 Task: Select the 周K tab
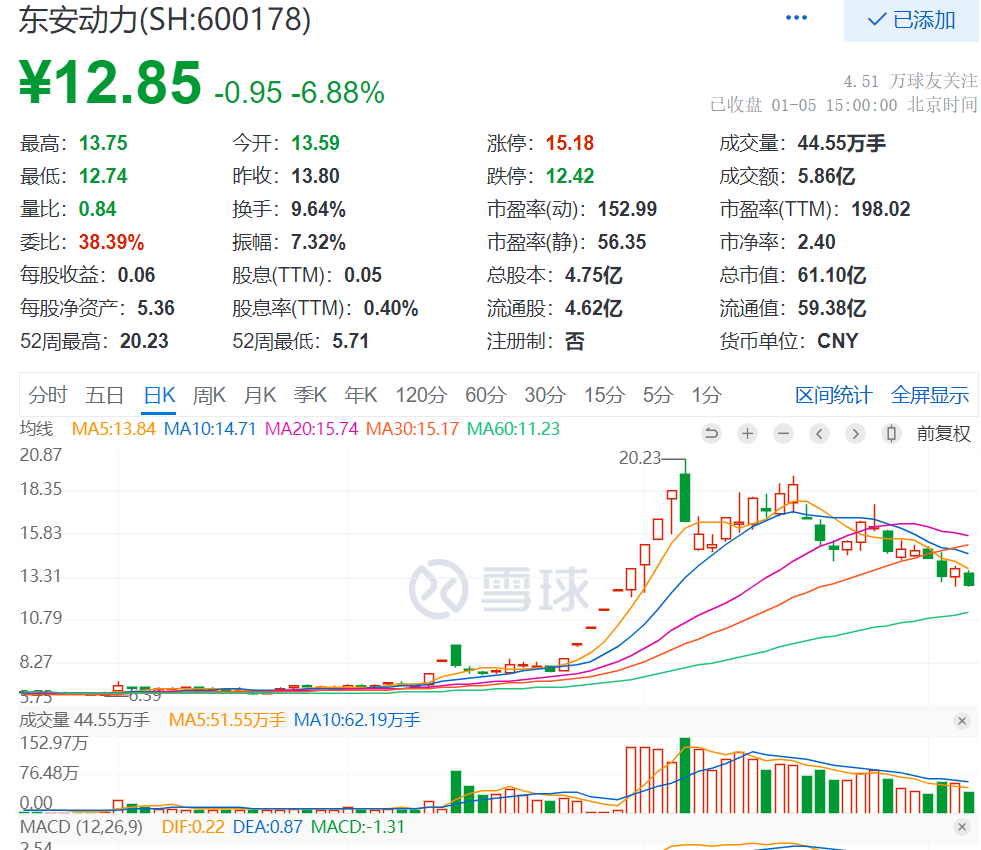[x=209, y=395]
